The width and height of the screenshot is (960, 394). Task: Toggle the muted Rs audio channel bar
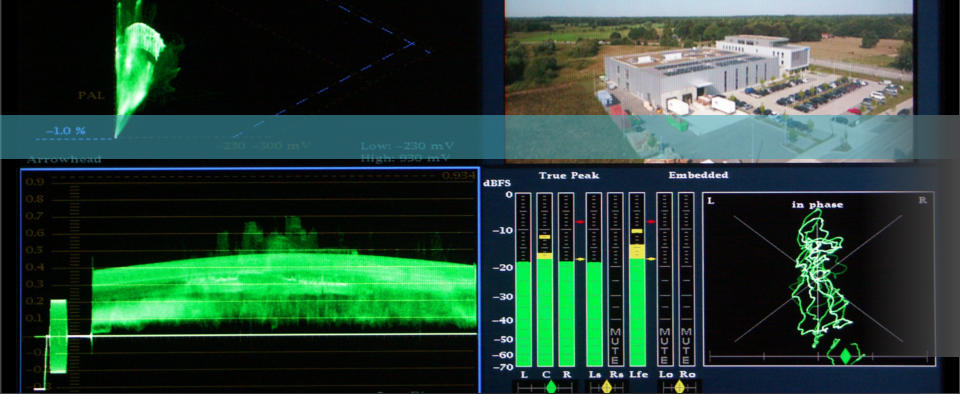pos(615,280)
